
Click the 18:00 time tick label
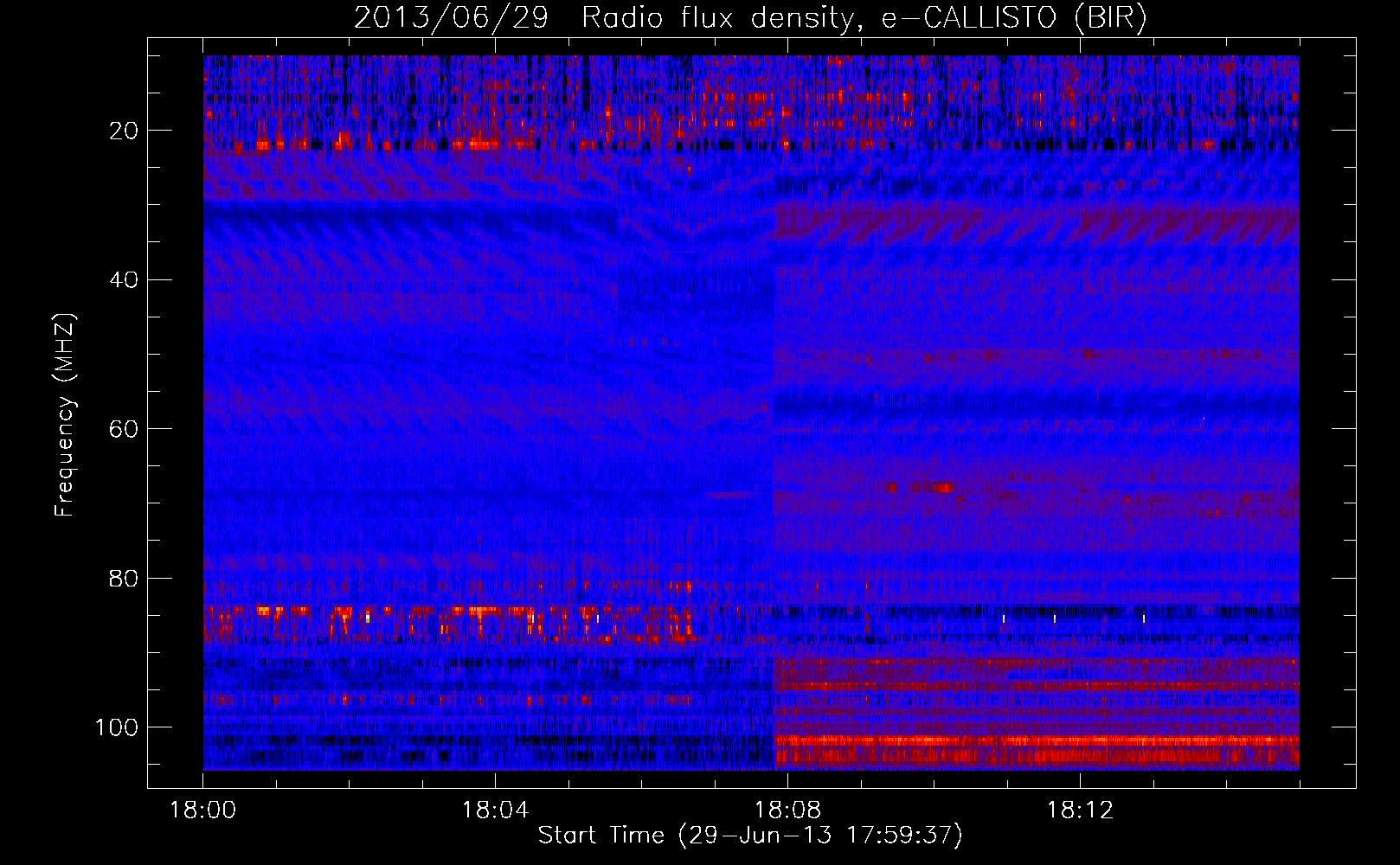click(x=203, y=811)
